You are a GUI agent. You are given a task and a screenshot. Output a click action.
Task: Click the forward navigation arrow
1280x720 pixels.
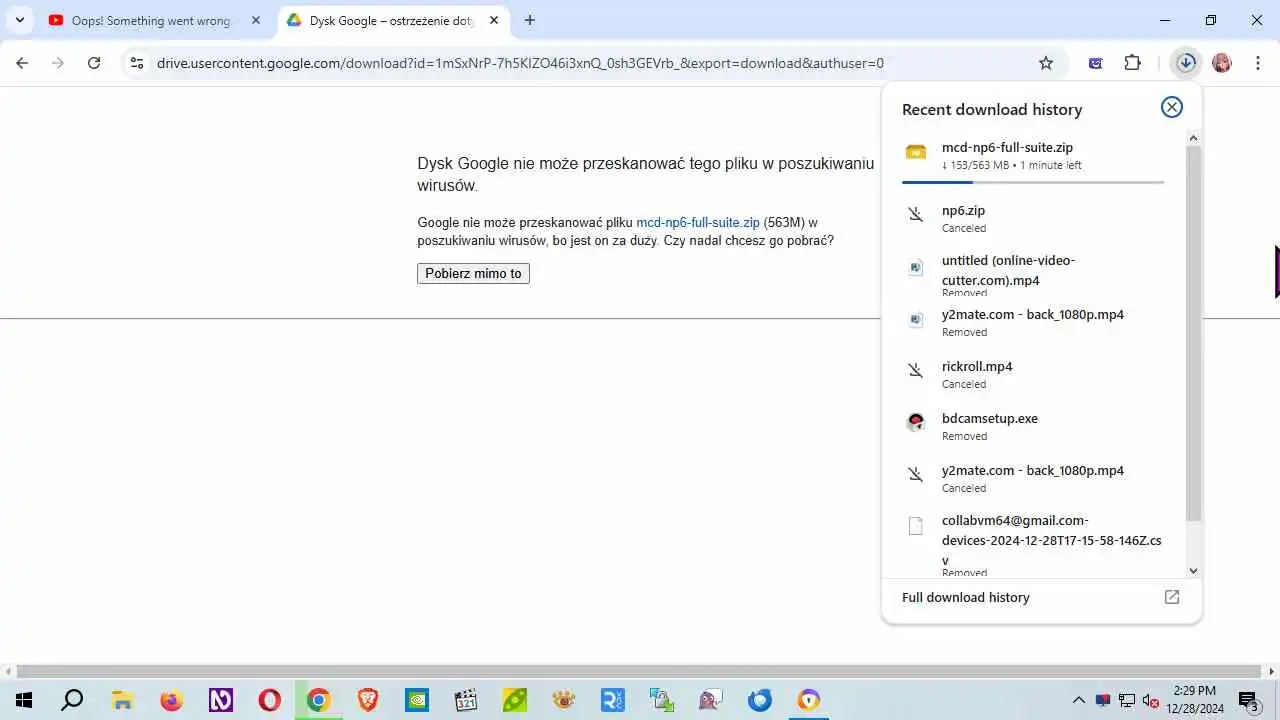click(58, 63)
